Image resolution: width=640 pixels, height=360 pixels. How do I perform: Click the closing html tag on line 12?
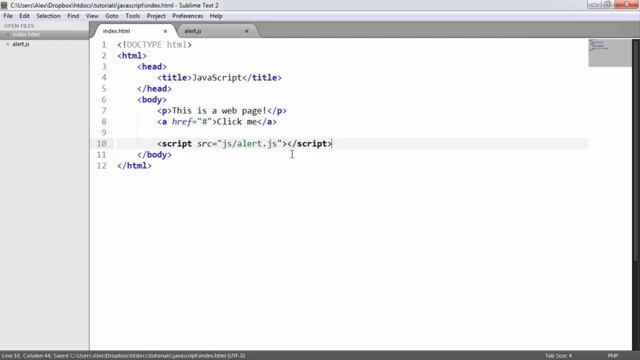pos(134,166)
